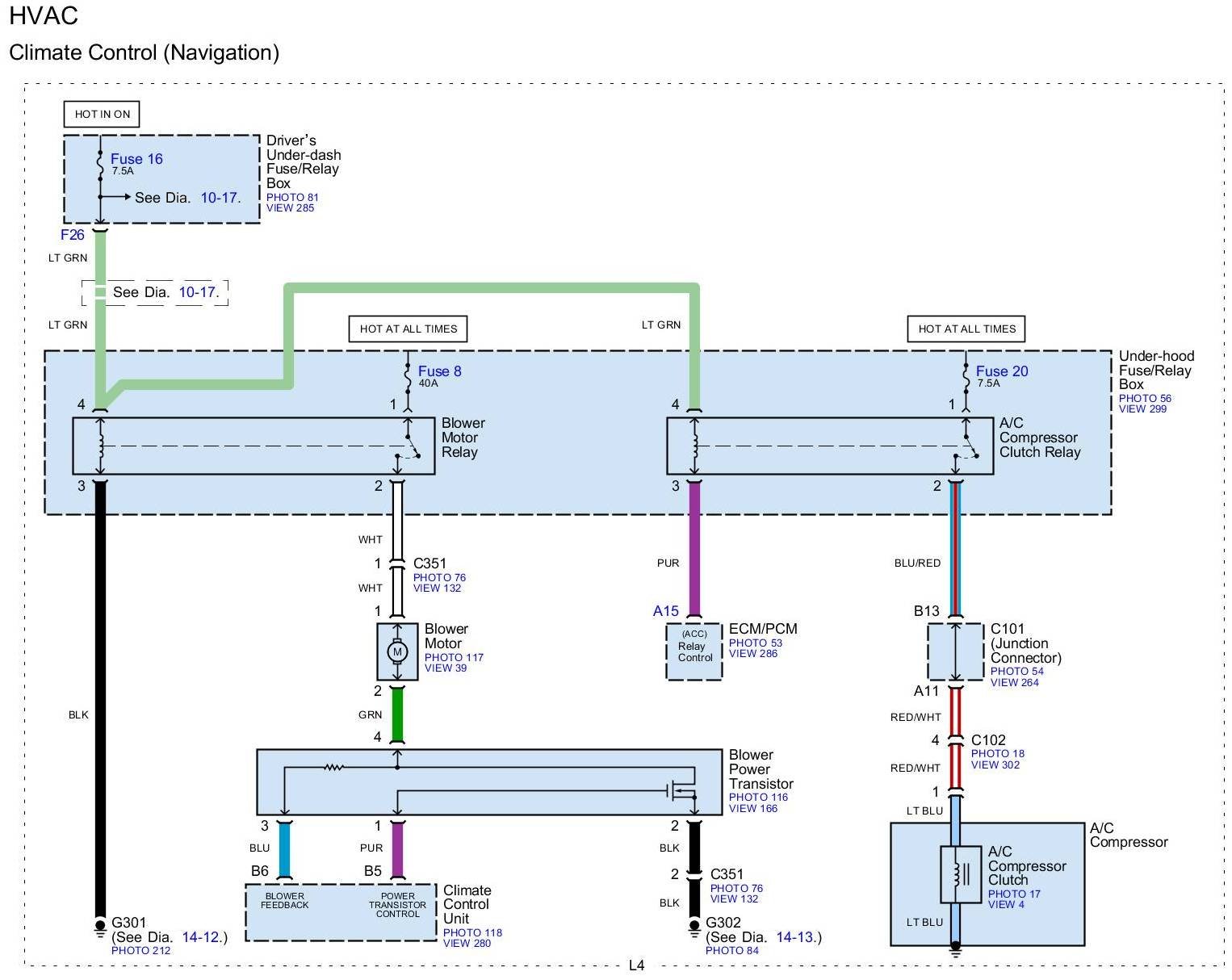Viewport: 1232px width, 980px height.
Task: Follow the F26 connector link
Action: pyautogui.click(x=73, y=235)
